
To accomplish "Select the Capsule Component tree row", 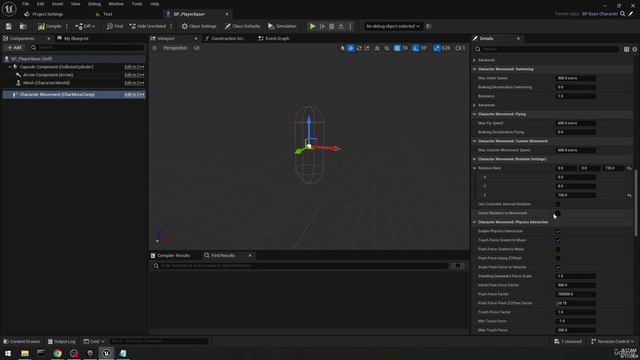I will click(74, 67).
